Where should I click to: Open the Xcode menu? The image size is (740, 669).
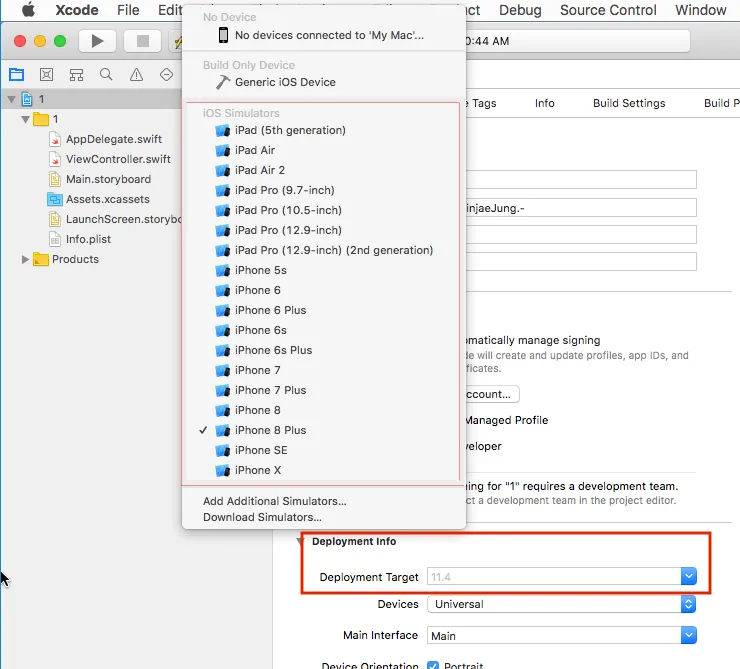pos(77,10)
